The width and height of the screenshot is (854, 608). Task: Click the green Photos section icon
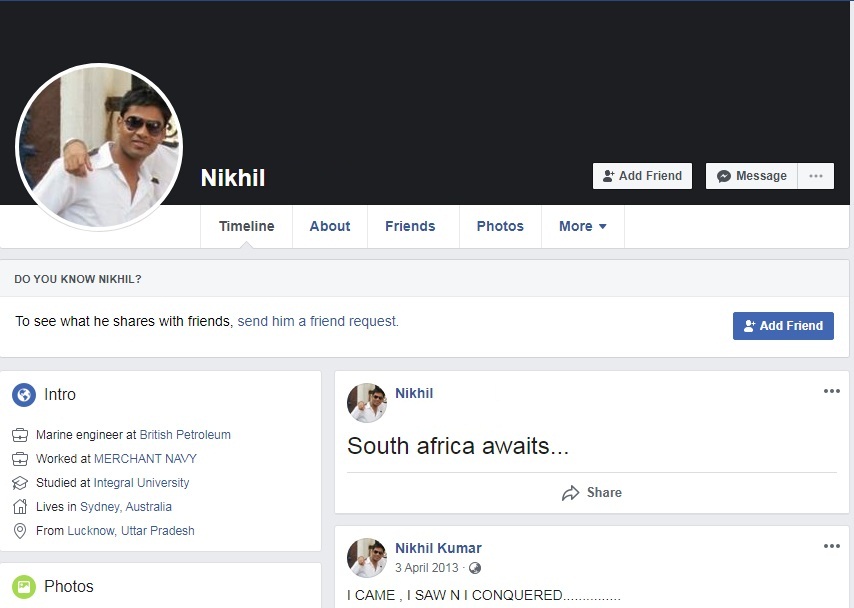pos(24,586)
